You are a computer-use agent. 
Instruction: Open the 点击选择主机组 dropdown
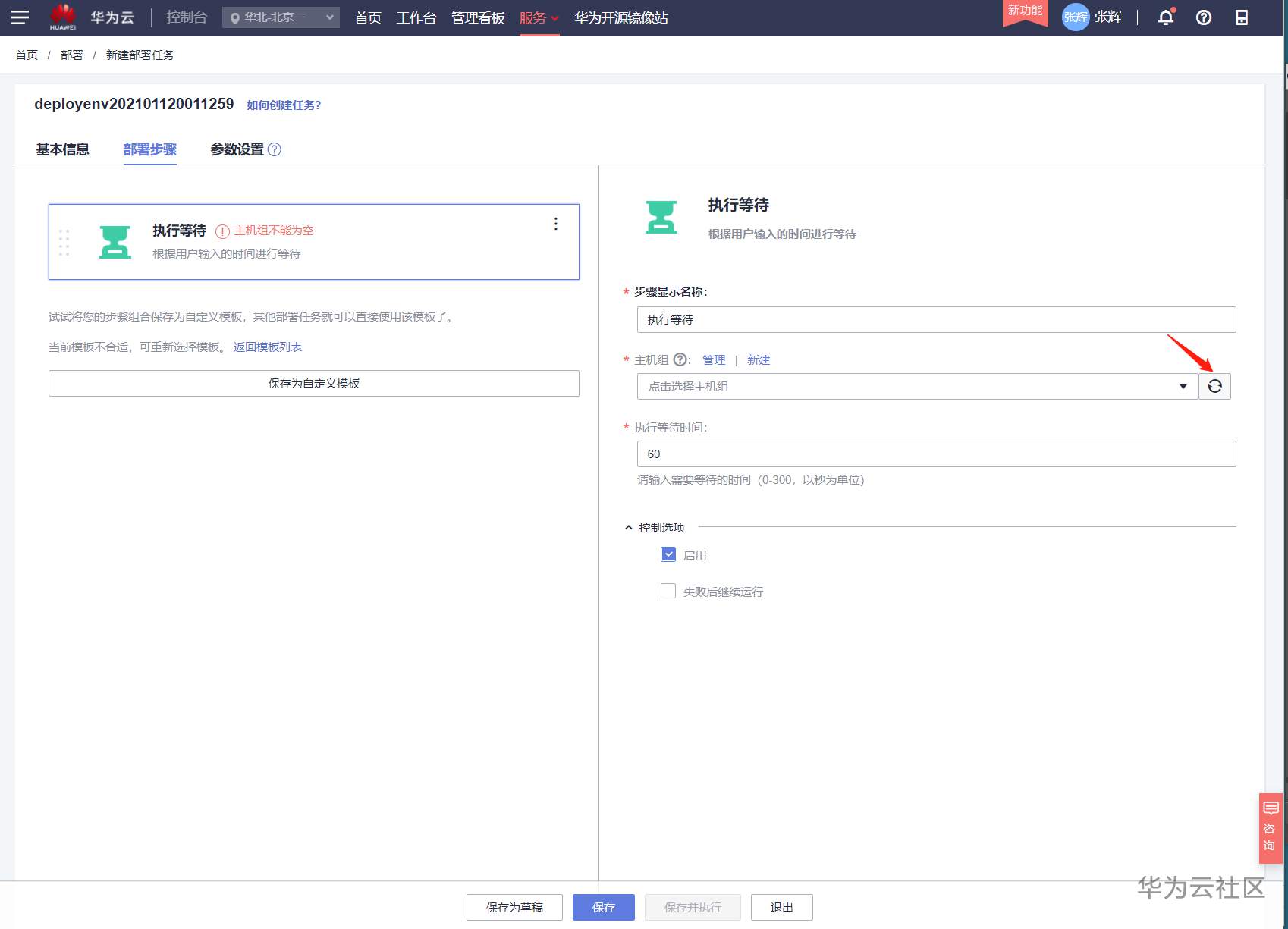917,386
